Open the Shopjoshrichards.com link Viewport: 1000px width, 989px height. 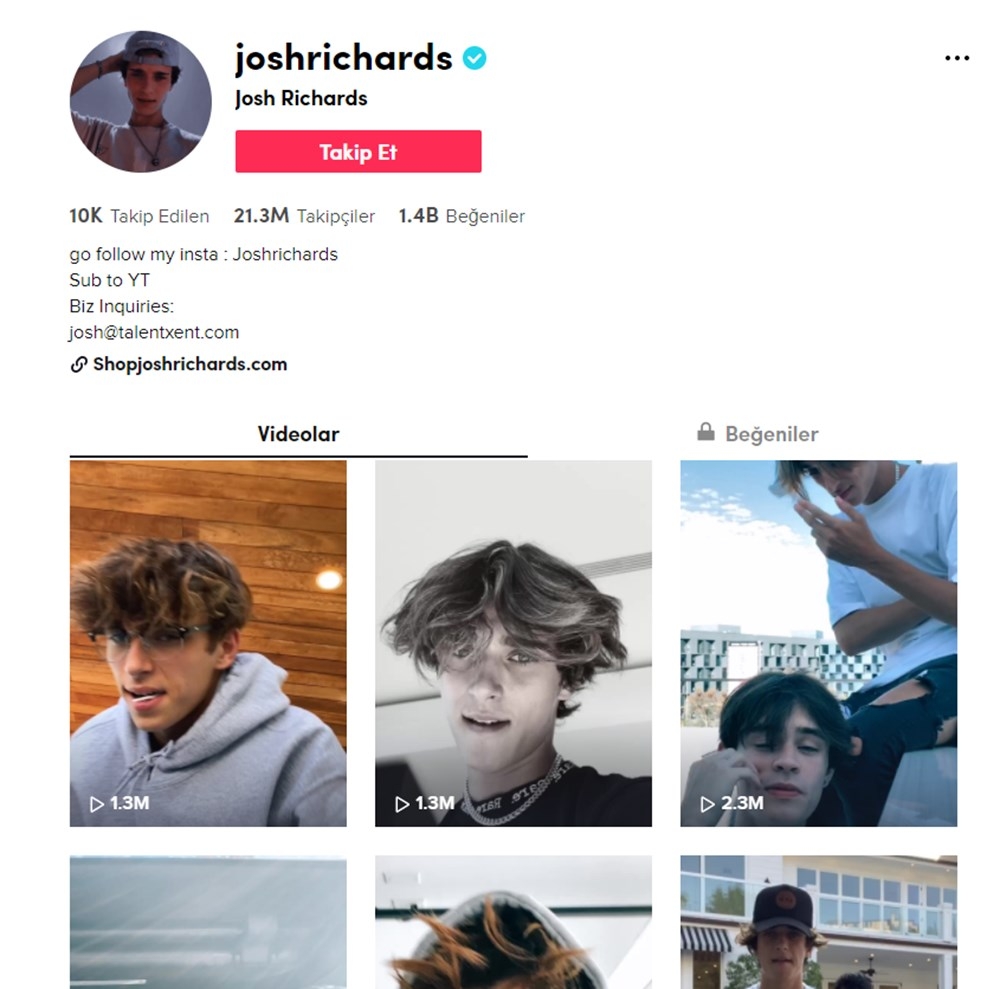(190, 364)
